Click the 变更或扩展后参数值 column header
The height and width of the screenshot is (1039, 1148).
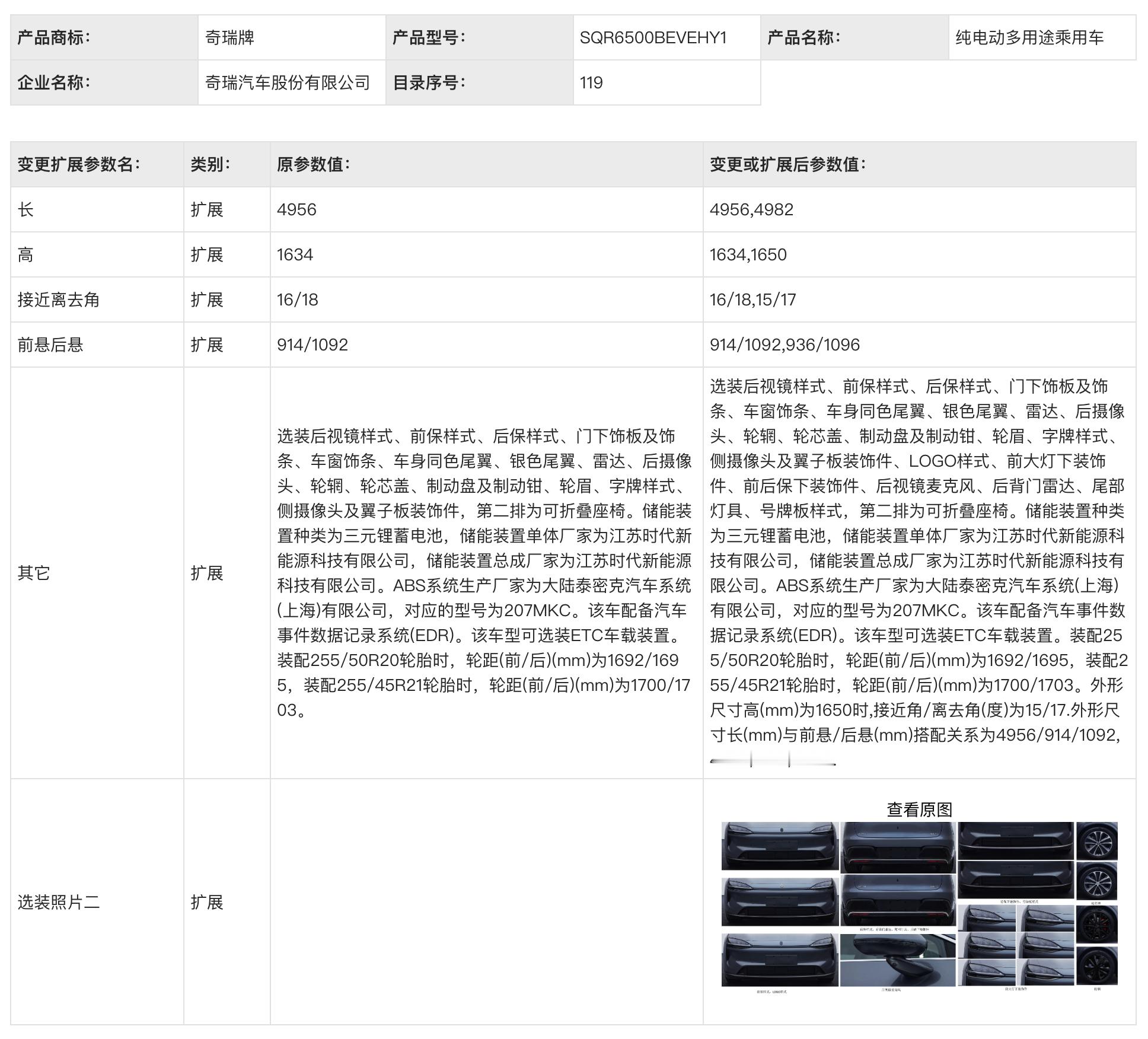coord(920,164)
